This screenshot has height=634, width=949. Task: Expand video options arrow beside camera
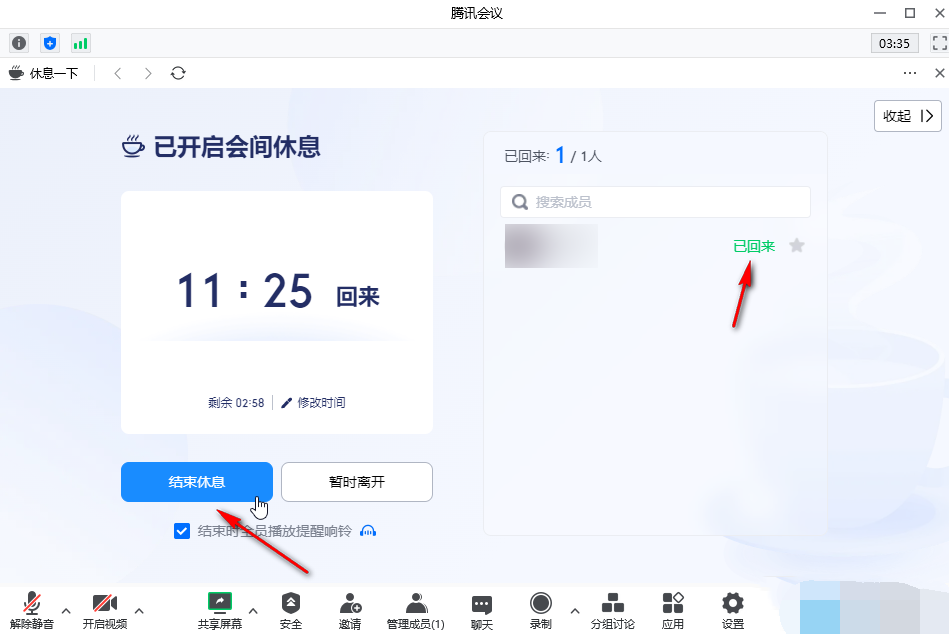(139, 610)
